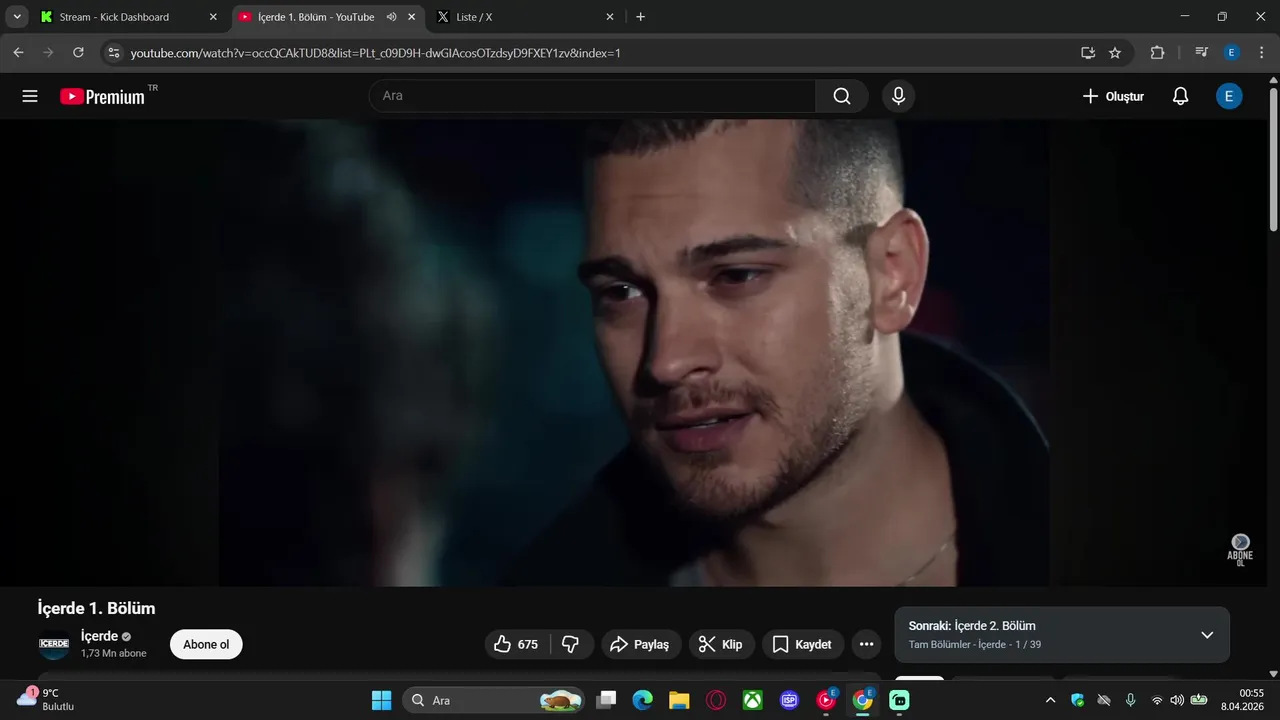Image resolution: width=1280 pixels, height=720 pixels.
Task: Open weather widget 9°C Bulutlu
Action: 46,699
